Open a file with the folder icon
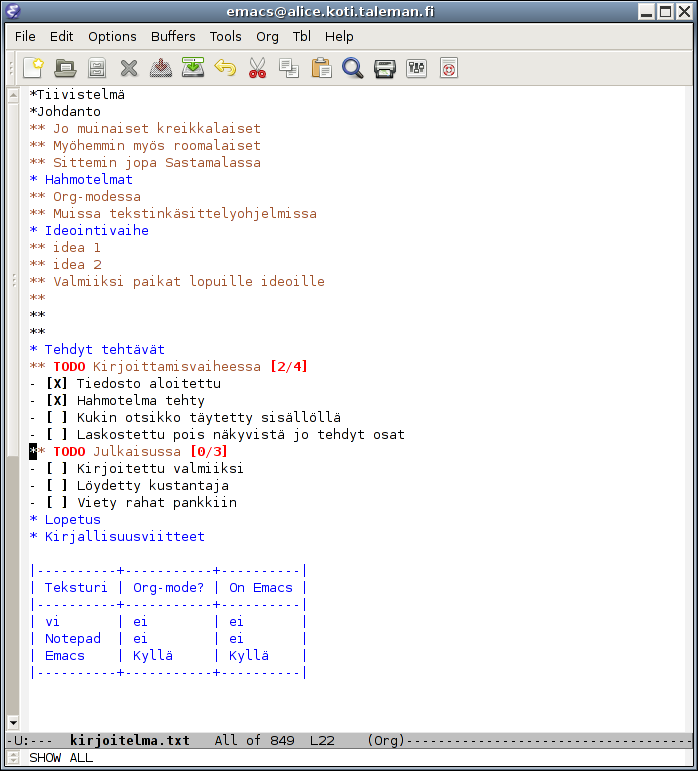This screenshot has height=771, width=698. [65, 68]
